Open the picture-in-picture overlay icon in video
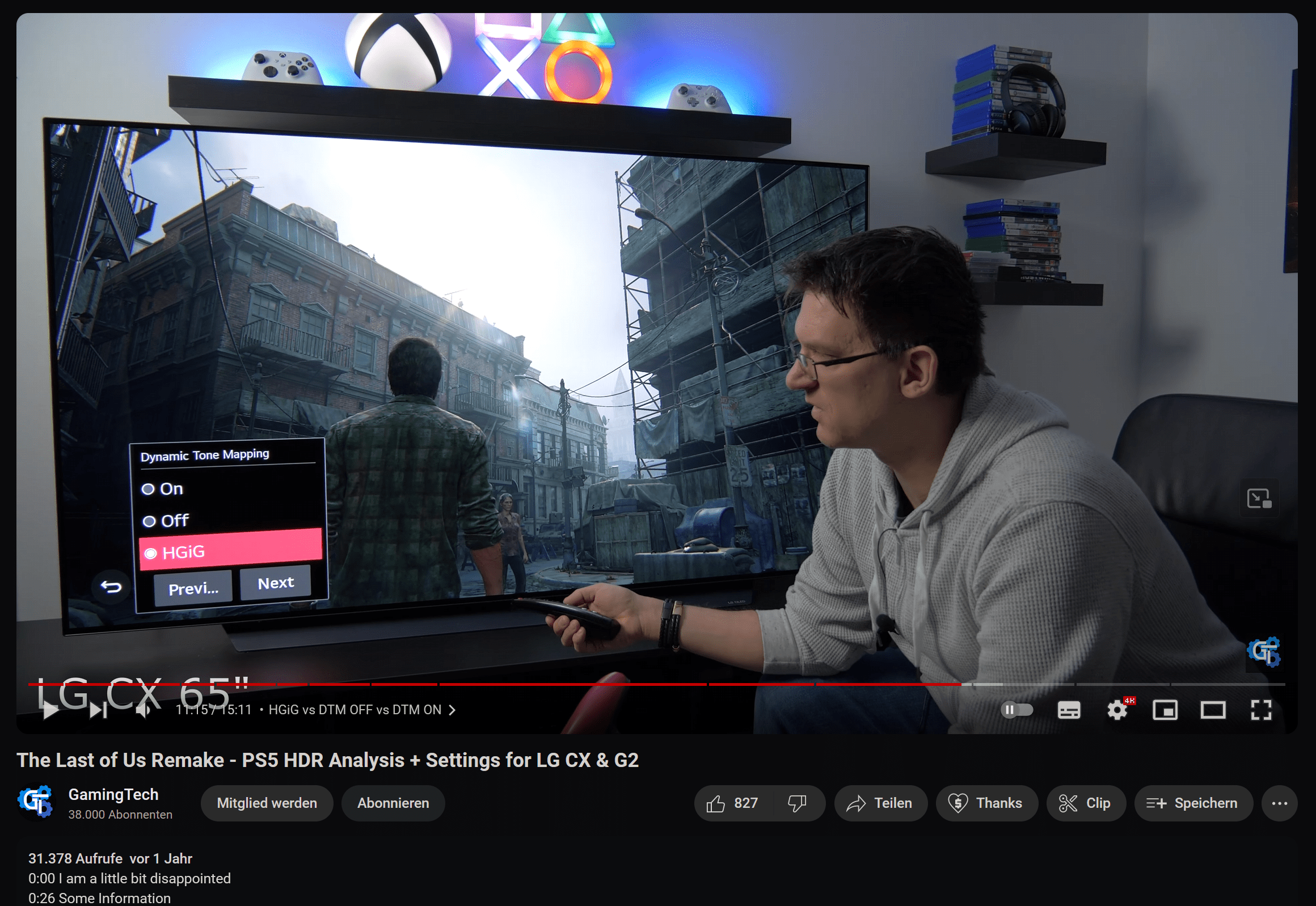Image resolution: width=1316 pixels, height=906 pixels. 1259,499
